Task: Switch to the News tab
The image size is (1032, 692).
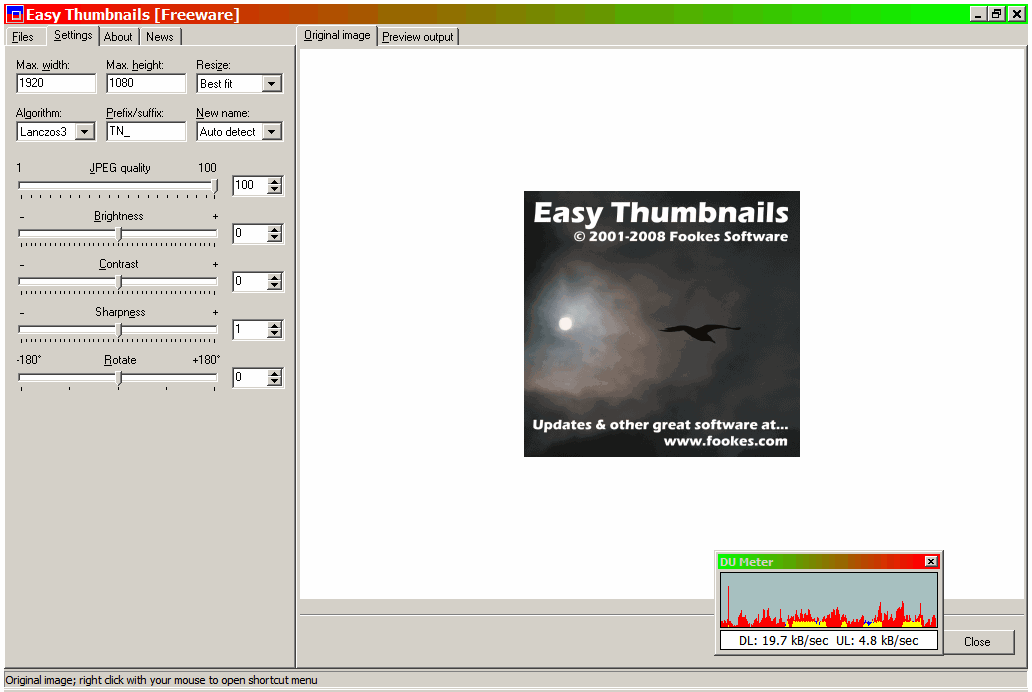Action: [x=160, y=37]
